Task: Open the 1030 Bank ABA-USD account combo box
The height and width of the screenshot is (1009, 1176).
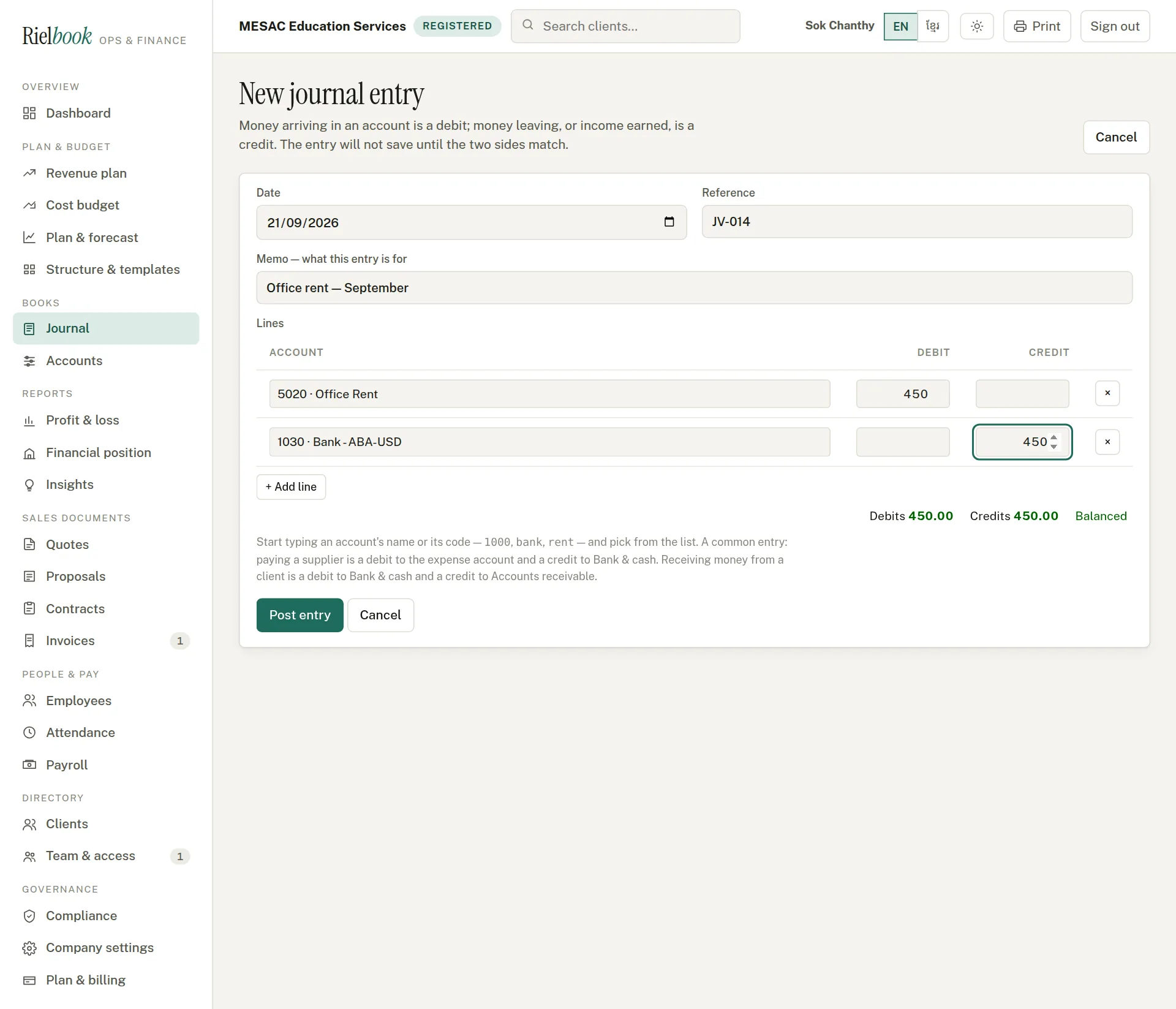Action: click(x=549, y=442)
